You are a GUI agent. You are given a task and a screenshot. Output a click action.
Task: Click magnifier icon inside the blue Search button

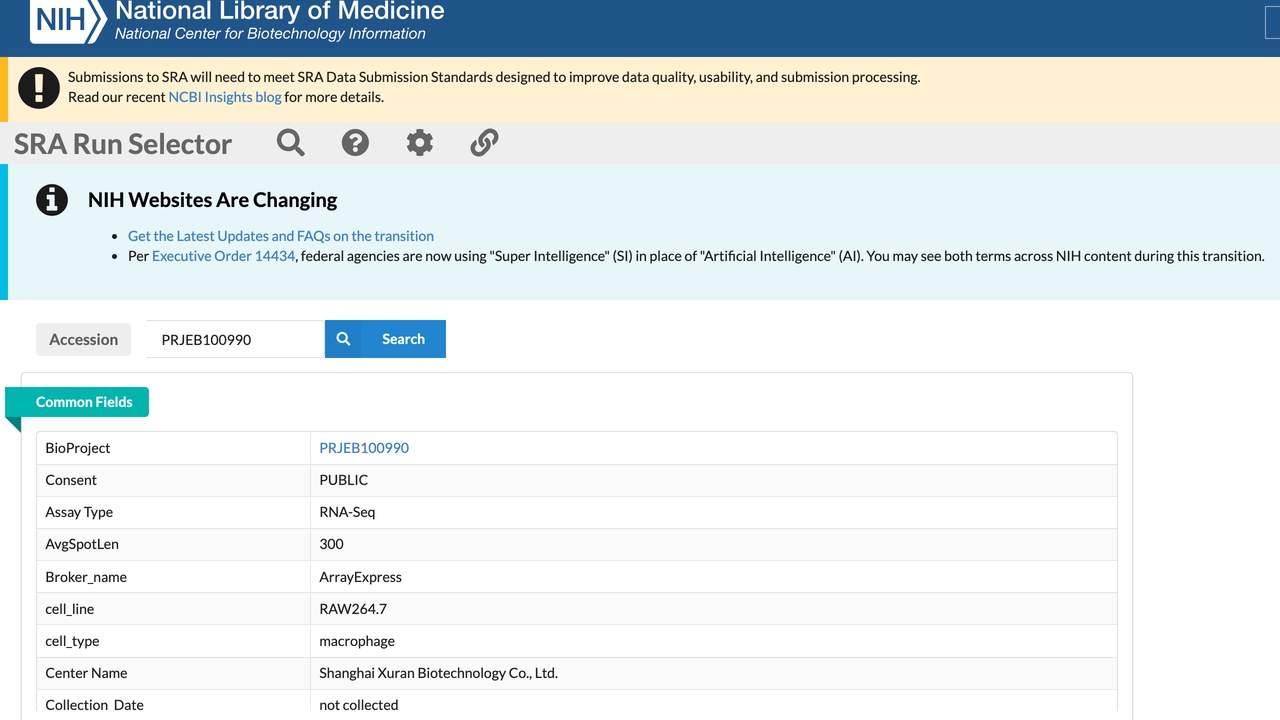coord(343,339)
